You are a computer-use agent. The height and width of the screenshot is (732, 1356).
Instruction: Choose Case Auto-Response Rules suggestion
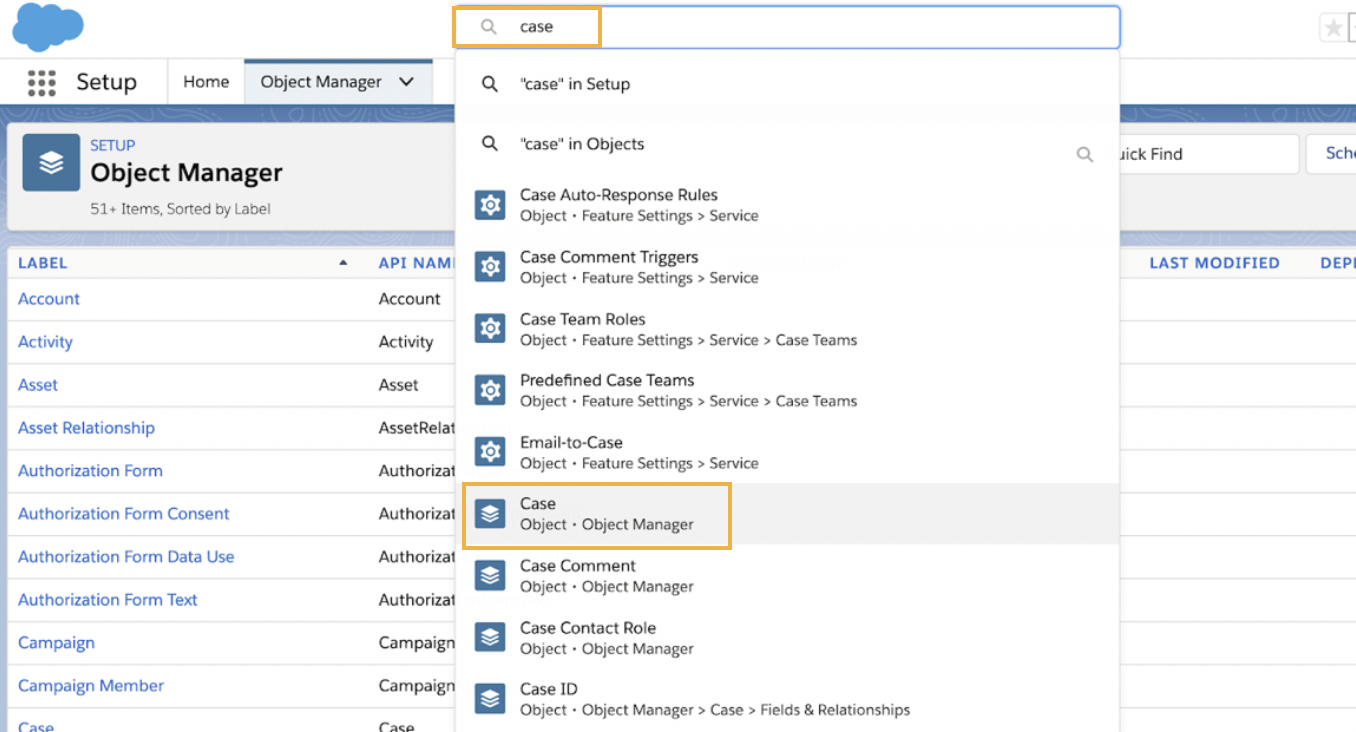pyautogui.click(x=787, y=205)
